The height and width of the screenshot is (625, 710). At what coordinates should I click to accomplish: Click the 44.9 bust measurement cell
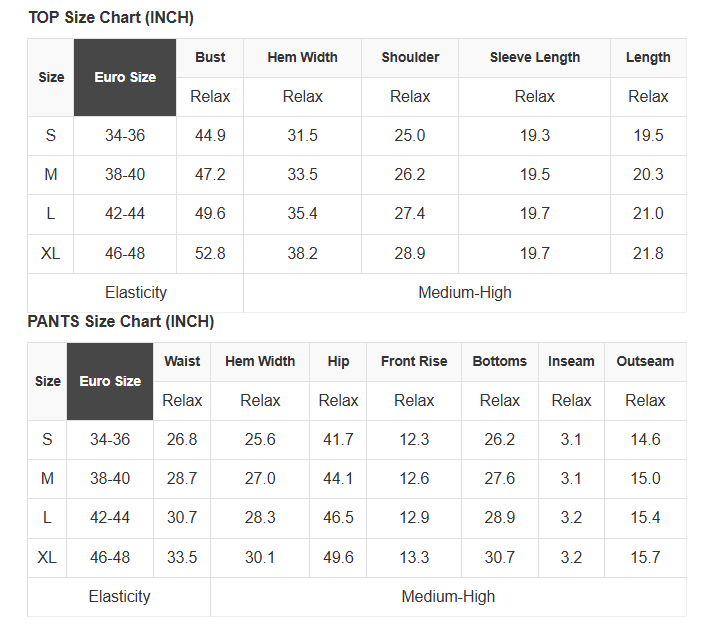(210, 135)
